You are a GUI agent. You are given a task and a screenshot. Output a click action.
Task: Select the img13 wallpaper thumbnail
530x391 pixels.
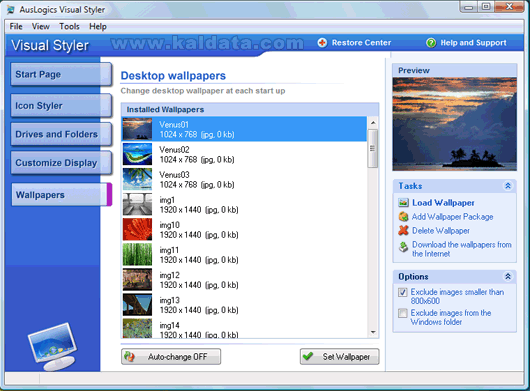click(x=137, y=304)
